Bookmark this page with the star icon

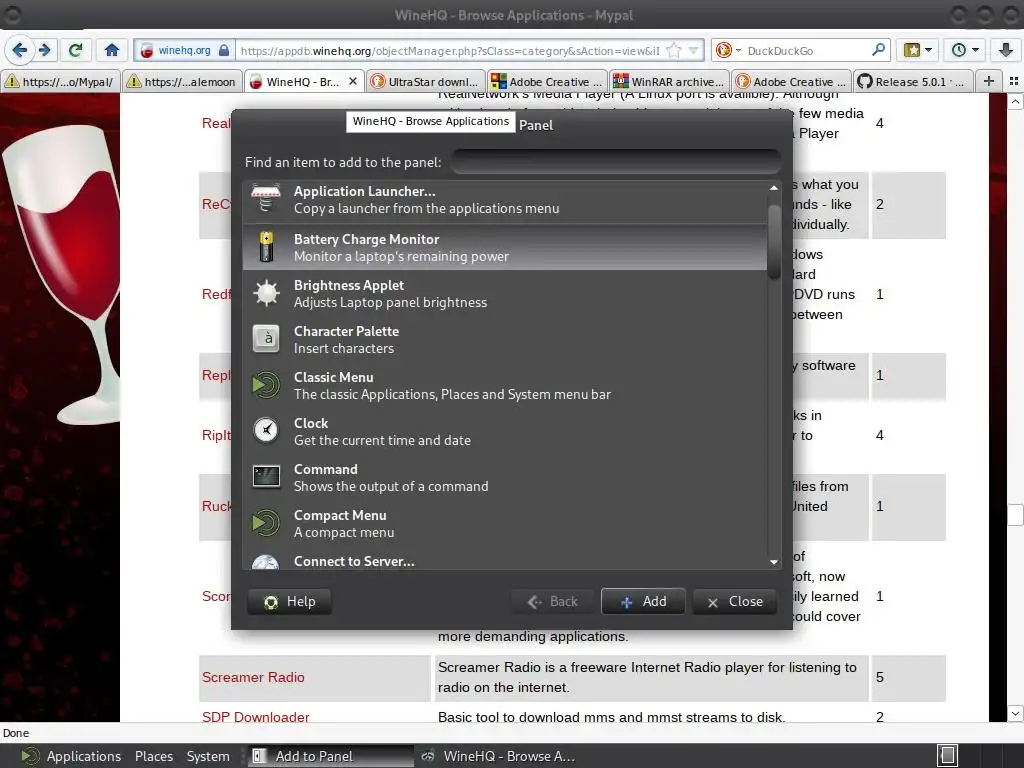(x=674, y=50)
